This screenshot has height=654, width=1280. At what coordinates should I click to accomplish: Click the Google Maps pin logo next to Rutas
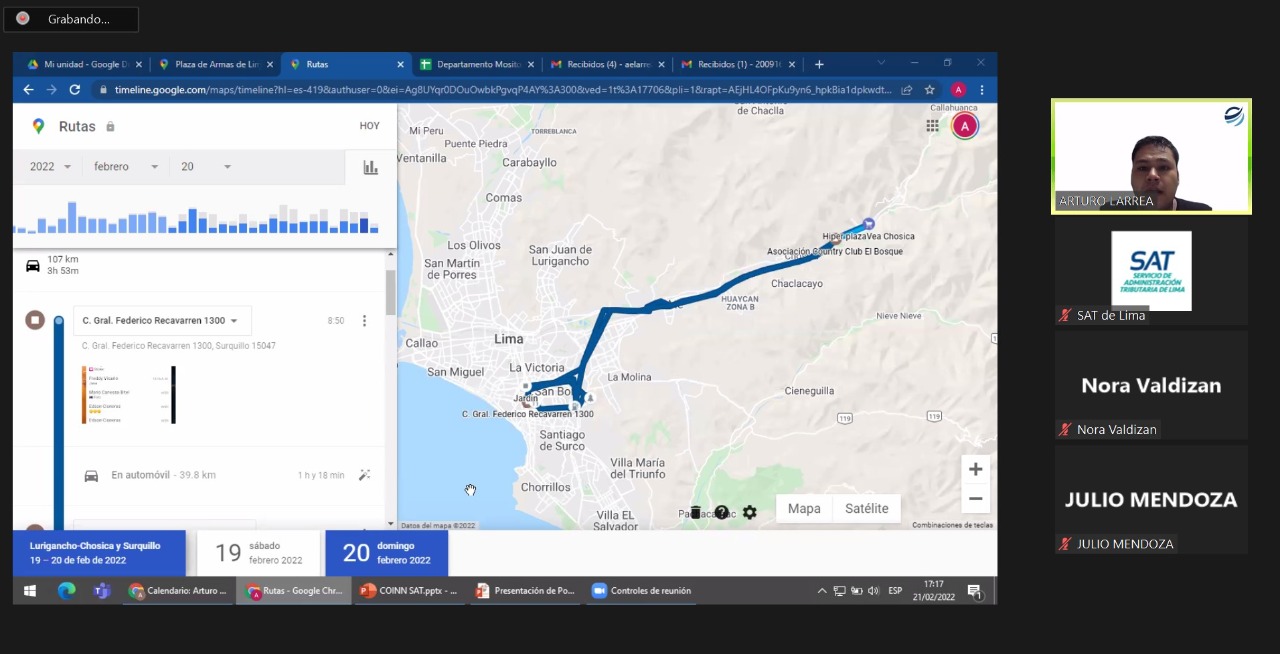click(x=38, y=126)
